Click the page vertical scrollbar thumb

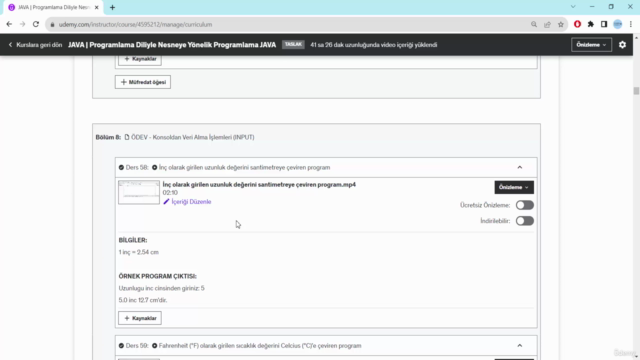(x=636, y=91)
